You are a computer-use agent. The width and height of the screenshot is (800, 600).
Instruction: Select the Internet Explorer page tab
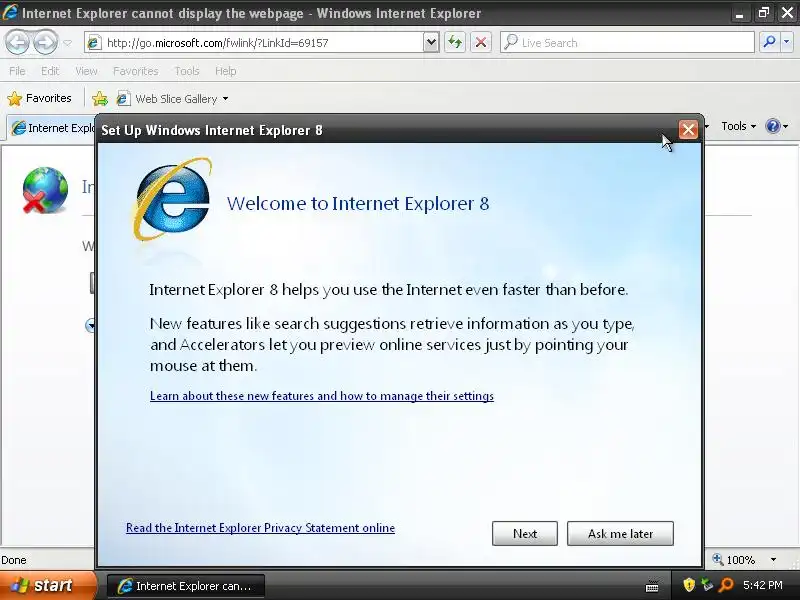[x=53, y=128]
